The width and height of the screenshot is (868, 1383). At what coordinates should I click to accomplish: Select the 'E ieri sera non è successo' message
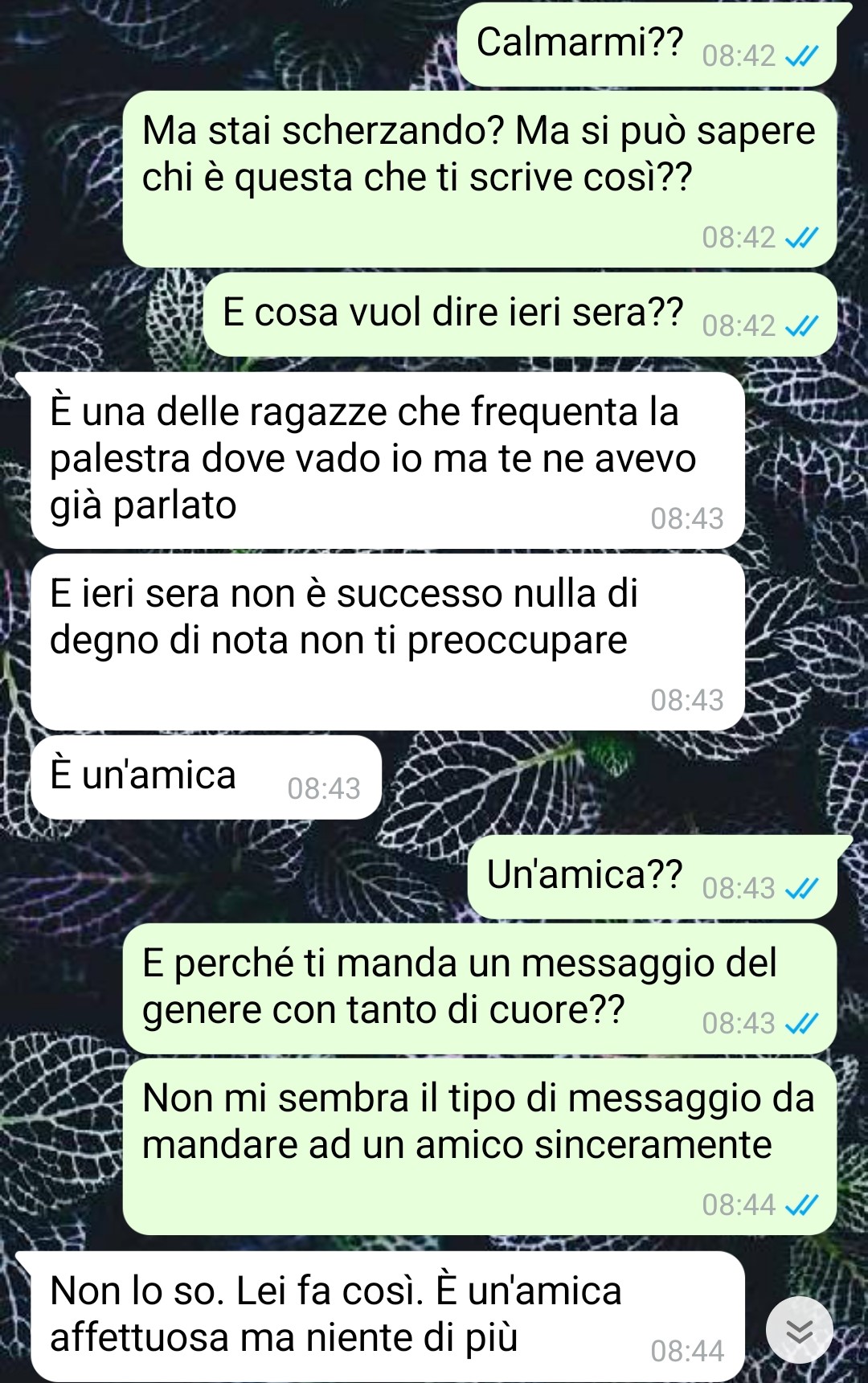click(x=387, y=642)
